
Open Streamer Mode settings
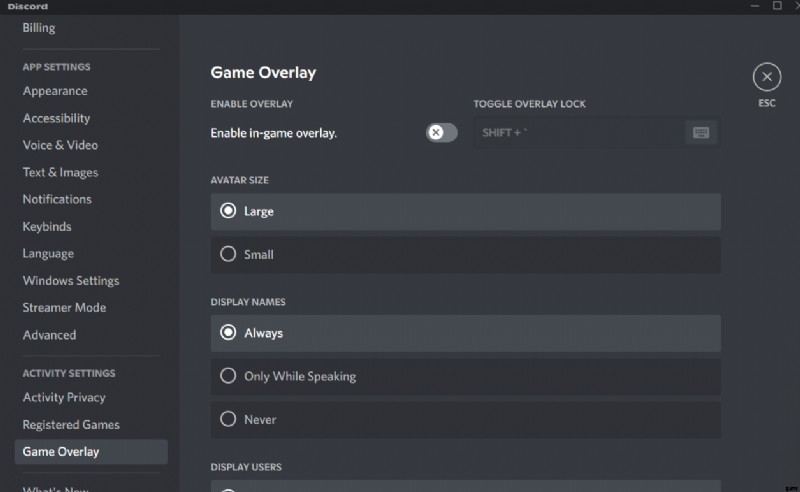[64, 308]
